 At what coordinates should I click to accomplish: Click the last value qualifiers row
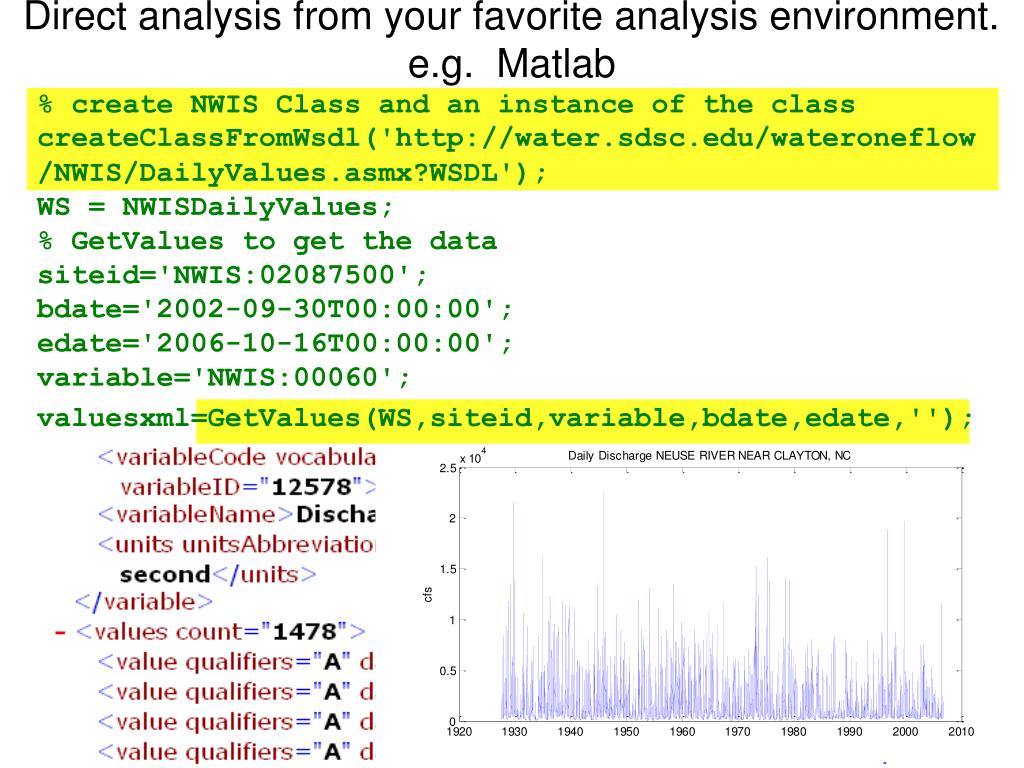(236, 752)
